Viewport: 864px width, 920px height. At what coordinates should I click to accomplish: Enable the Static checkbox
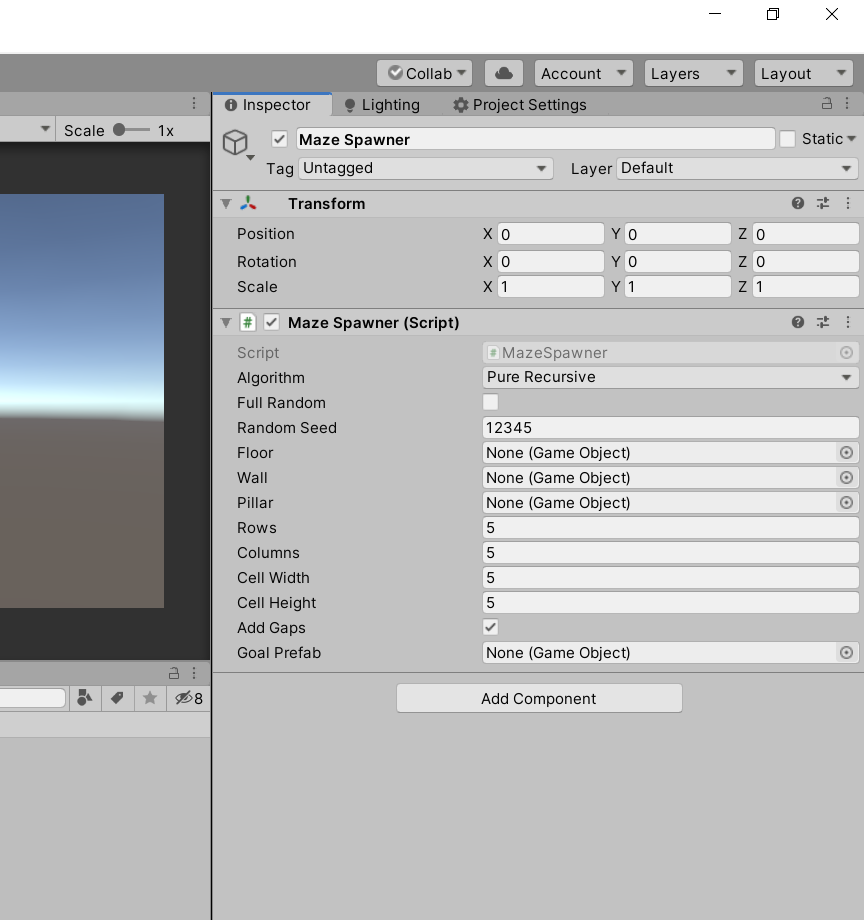click(x=787, y=139)
